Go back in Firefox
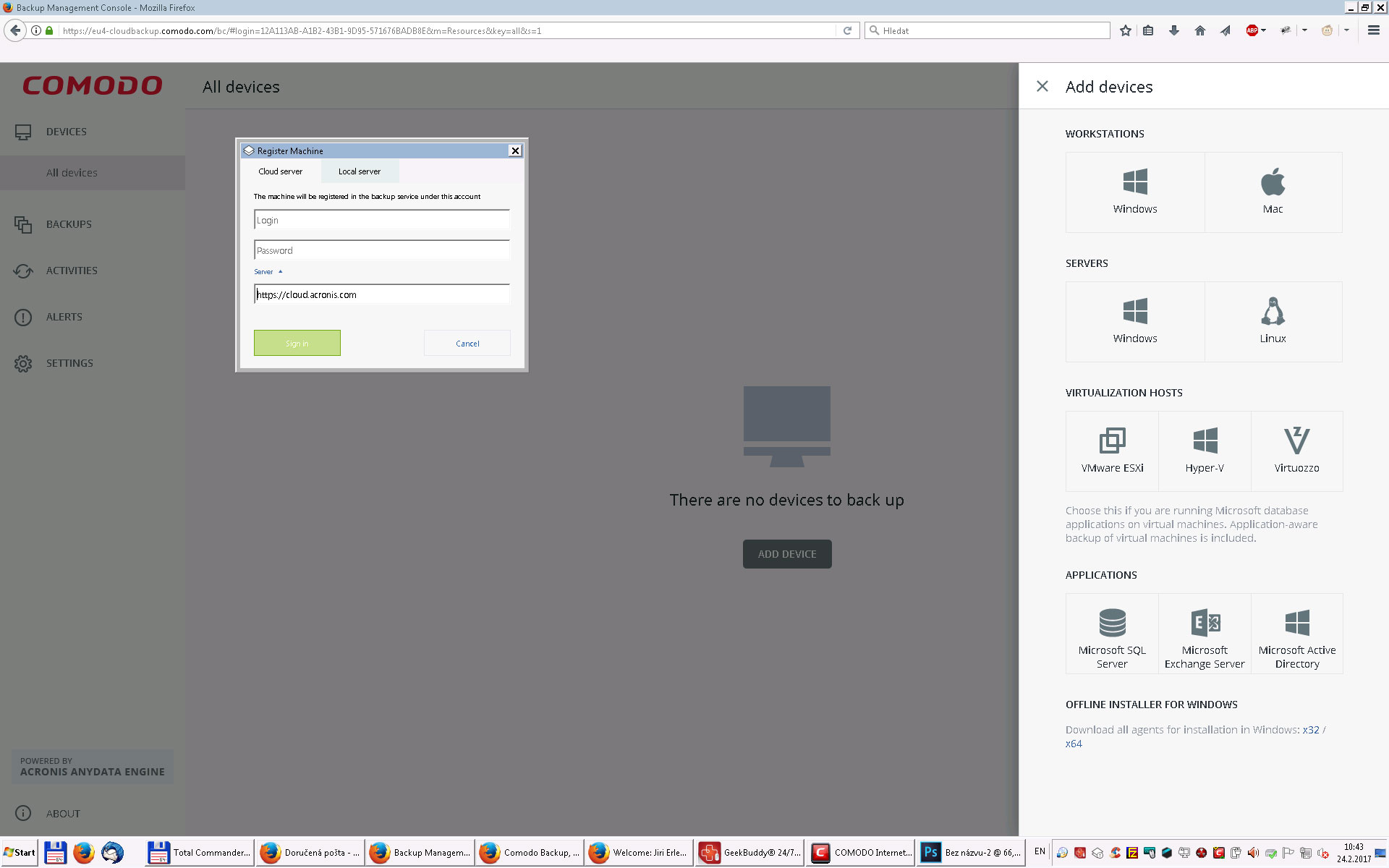Screen dimensions: 1389x868 15,30
